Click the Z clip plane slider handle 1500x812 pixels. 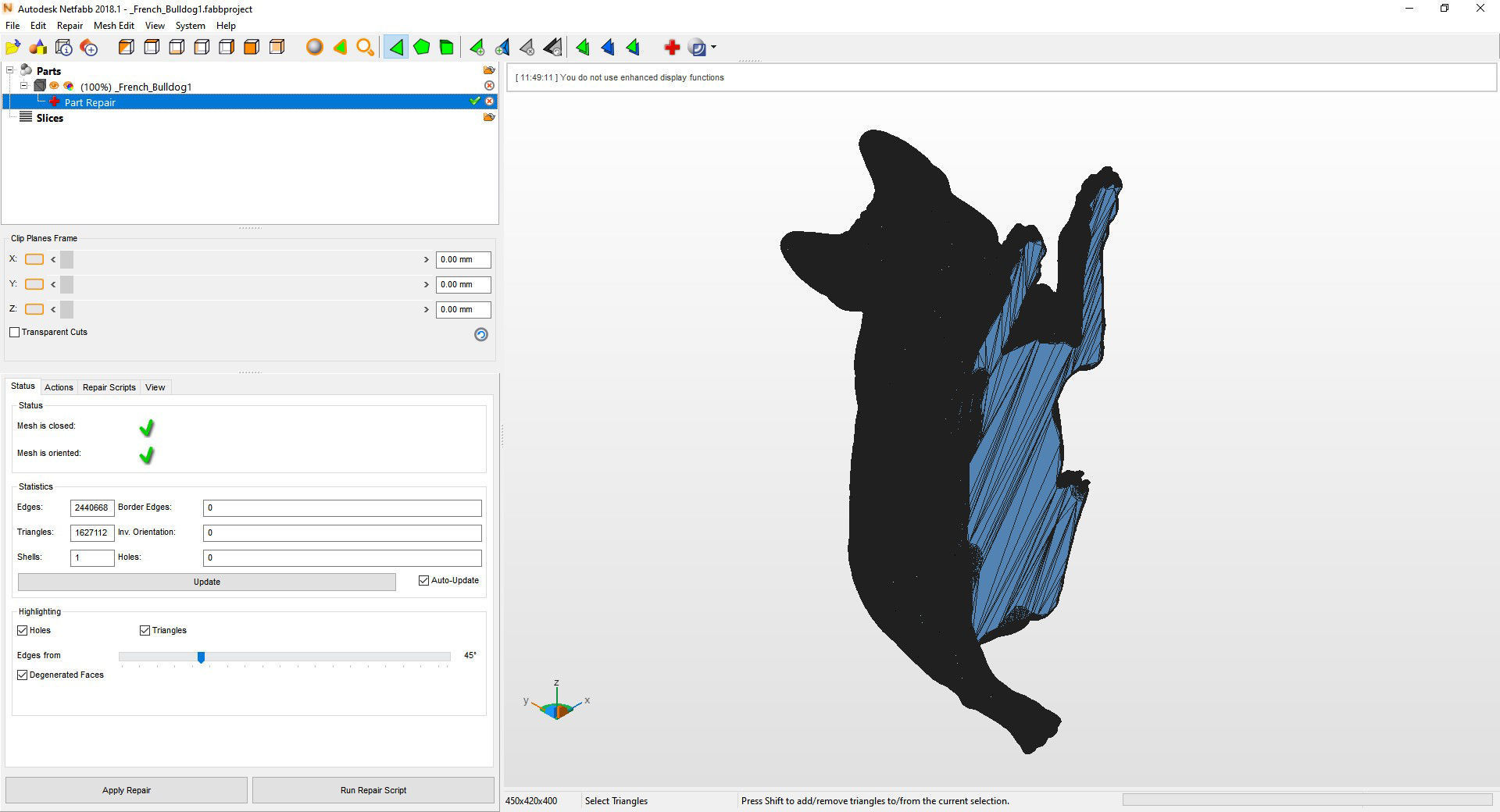pyautogui.click(x=66, y=309)
